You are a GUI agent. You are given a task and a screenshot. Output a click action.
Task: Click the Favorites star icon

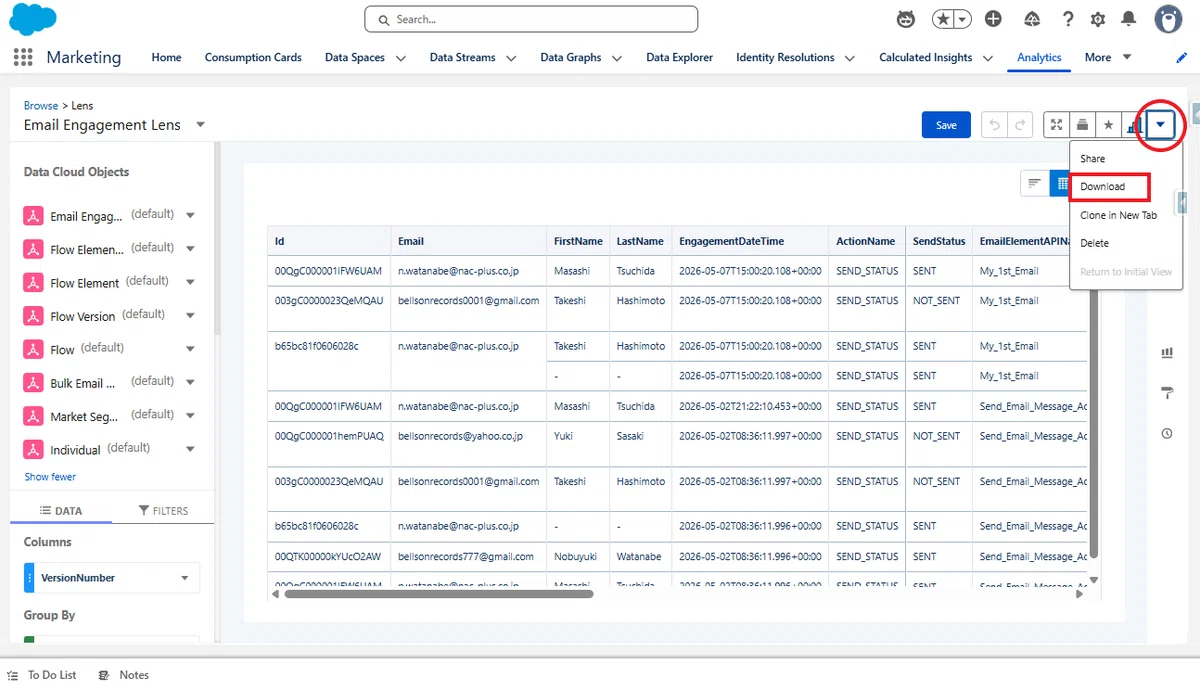(x=944, y=19)
